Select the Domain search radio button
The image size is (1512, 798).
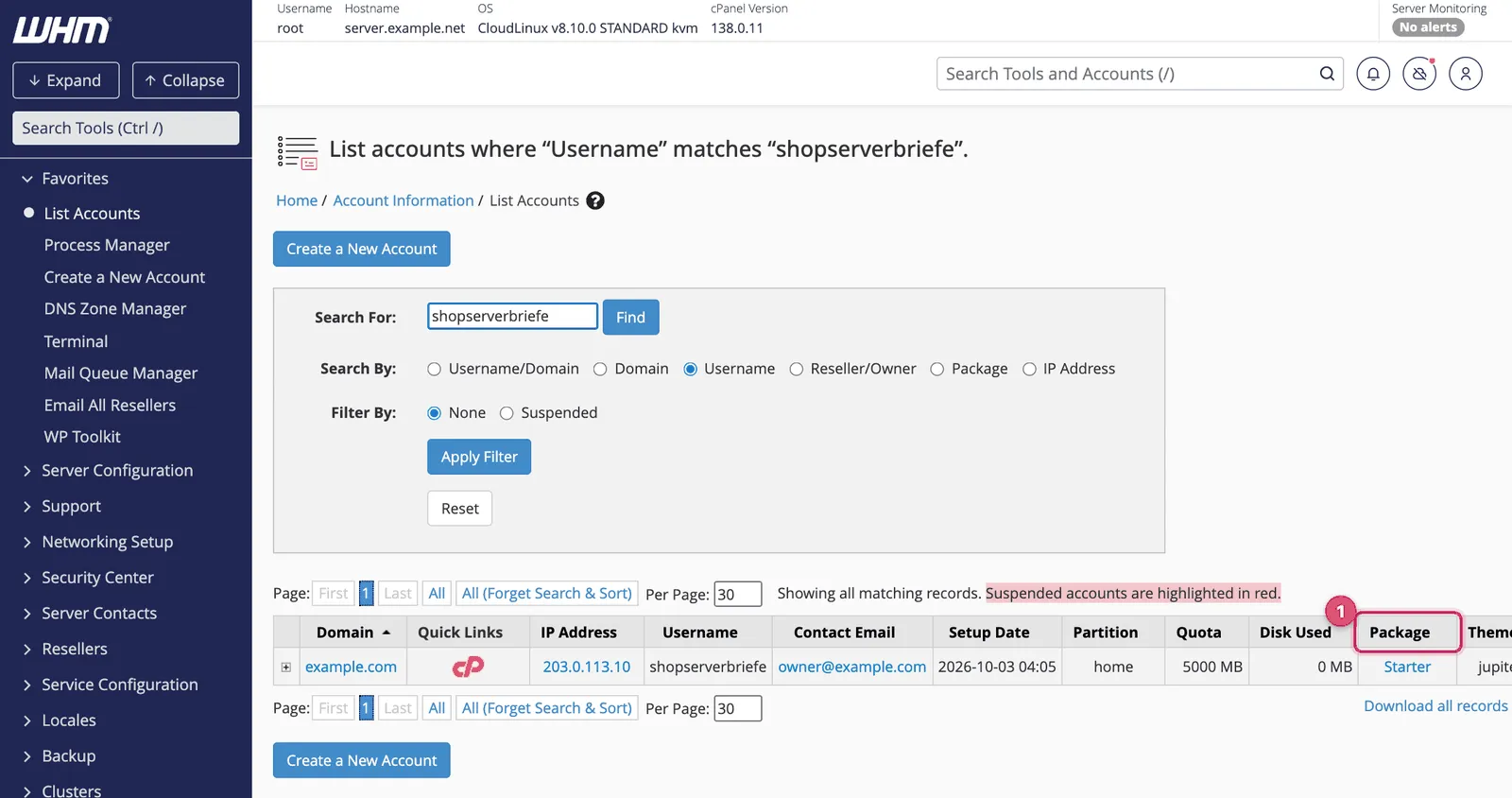click(x=600, y=370)
